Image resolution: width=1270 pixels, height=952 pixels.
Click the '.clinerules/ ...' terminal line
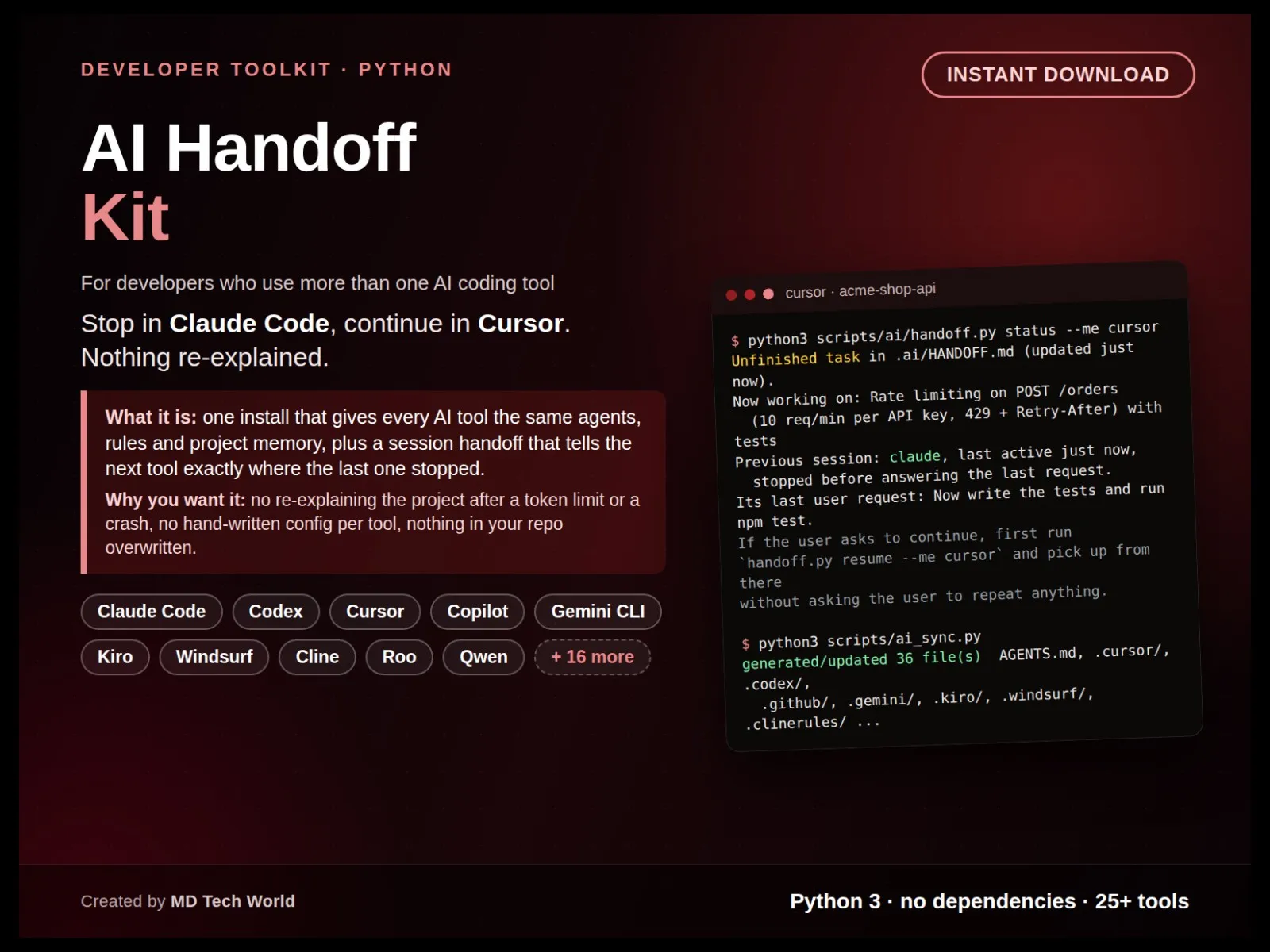[x=812, y=723]
